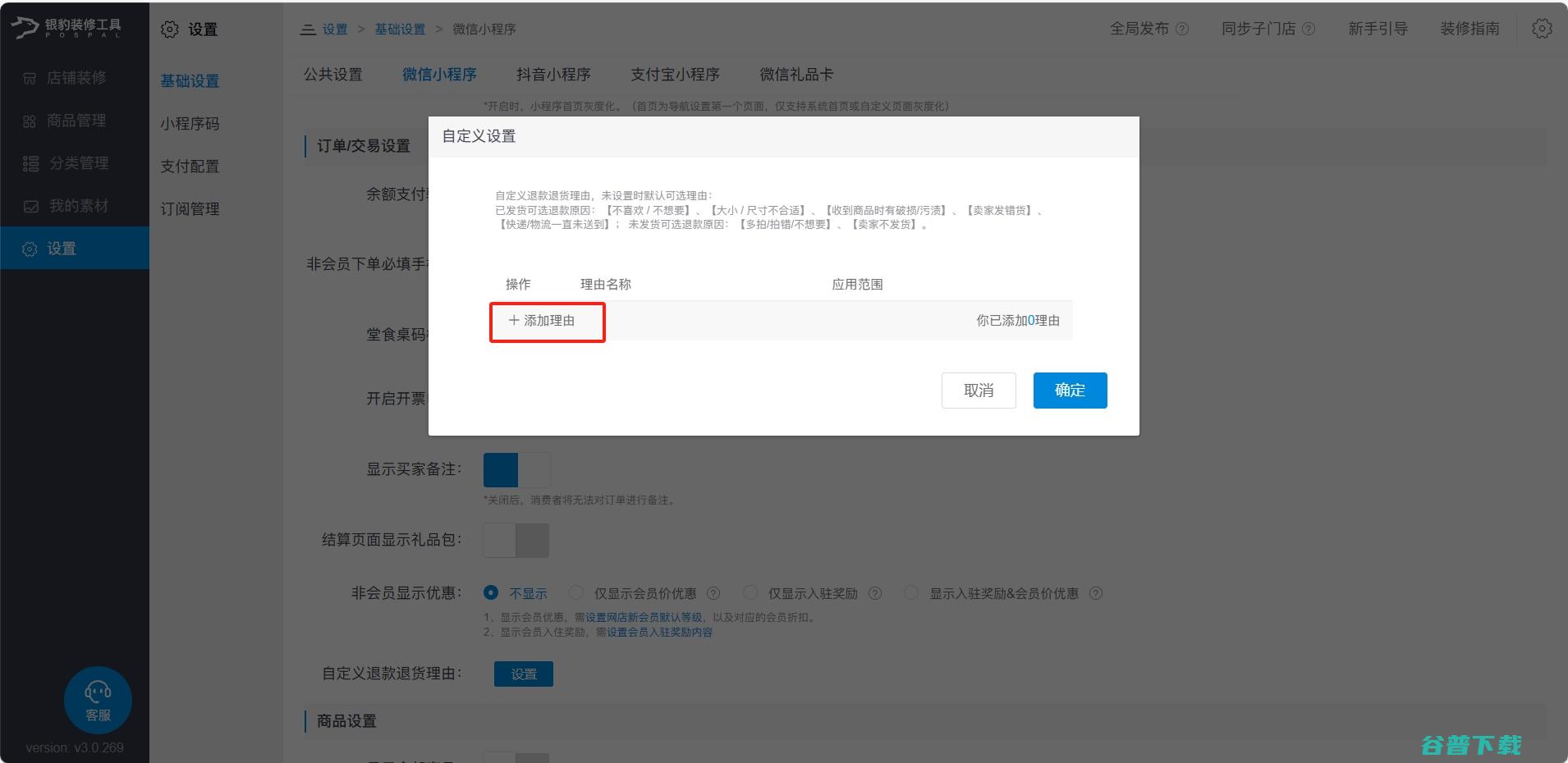
Task: Click 全局发布 in the top bar
Action: tap(1139, 29)
